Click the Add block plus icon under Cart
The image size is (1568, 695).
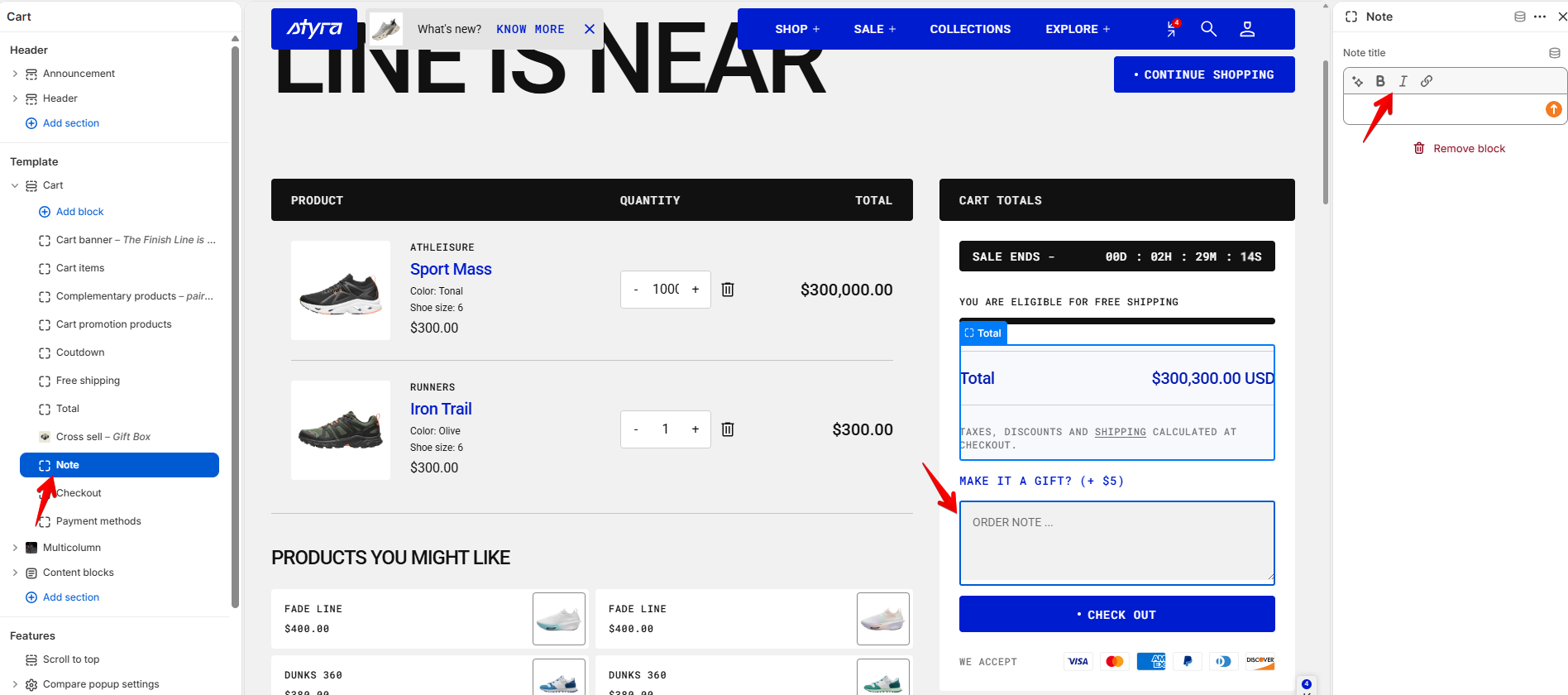click(x=45, y=212)
